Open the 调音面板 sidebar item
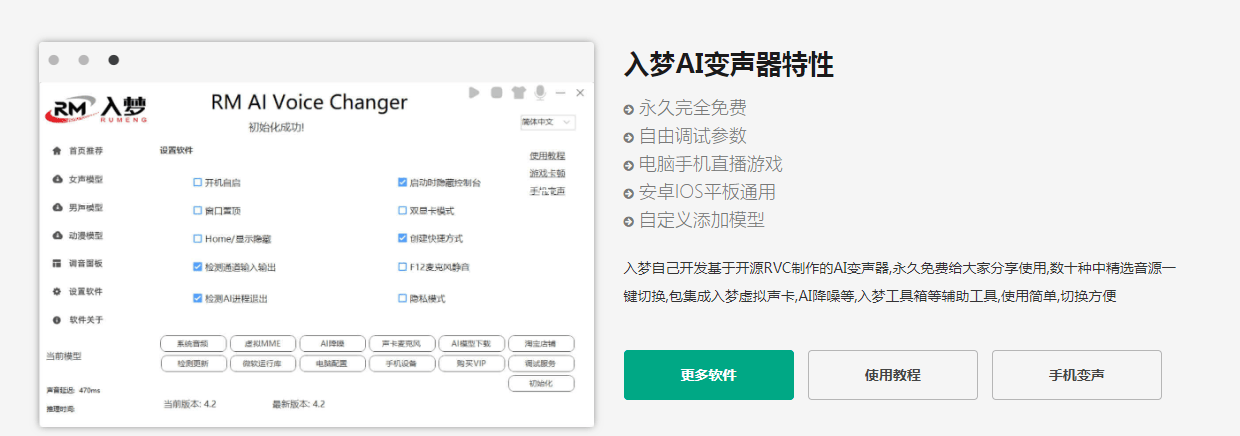1240x436 pixels. click(86, 263)
